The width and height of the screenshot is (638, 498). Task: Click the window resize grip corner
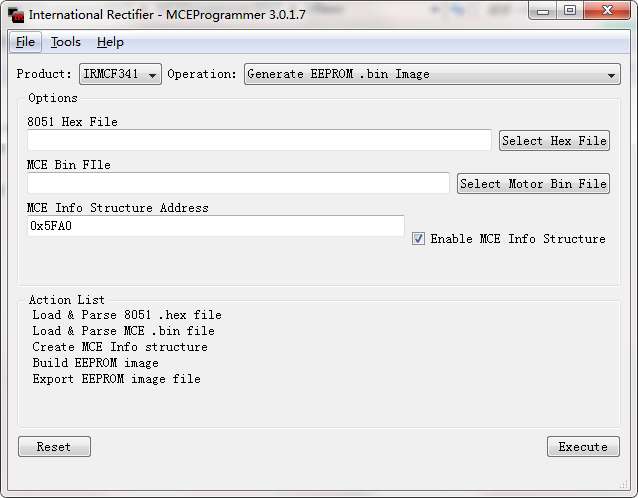tap(624, 485)
